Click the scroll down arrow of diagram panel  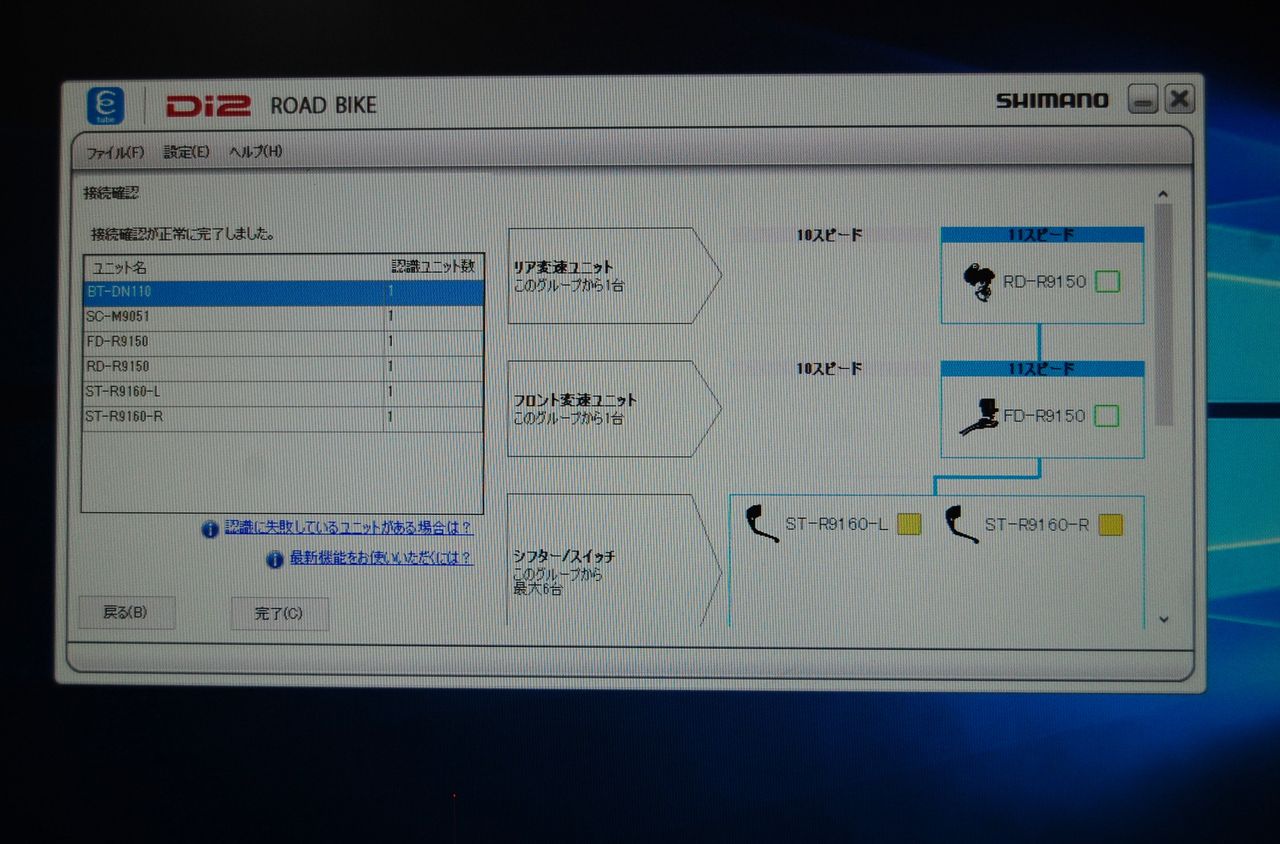tap(1163, 619)
